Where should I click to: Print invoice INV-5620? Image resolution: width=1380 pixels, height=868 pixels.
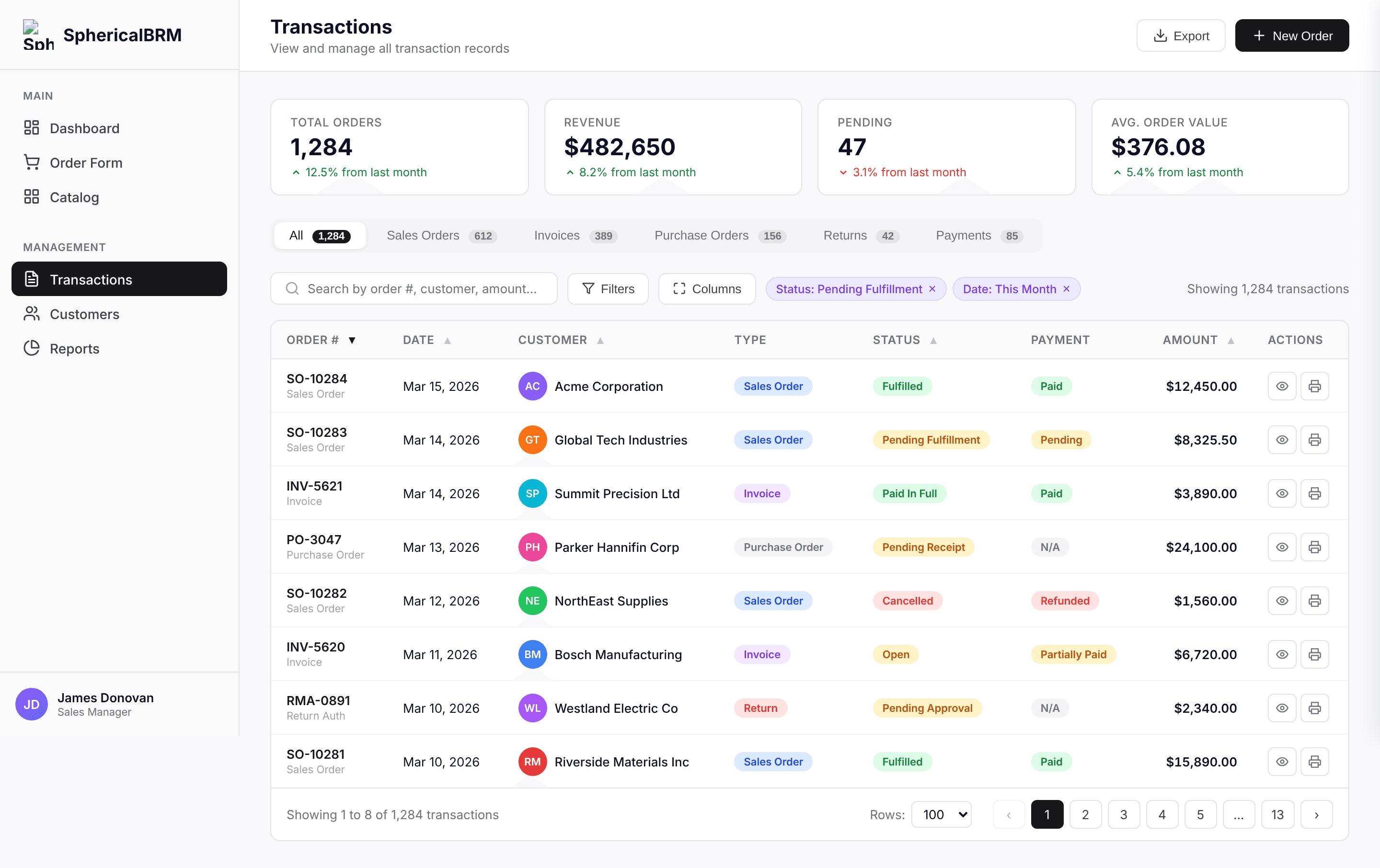point(1315,654)
